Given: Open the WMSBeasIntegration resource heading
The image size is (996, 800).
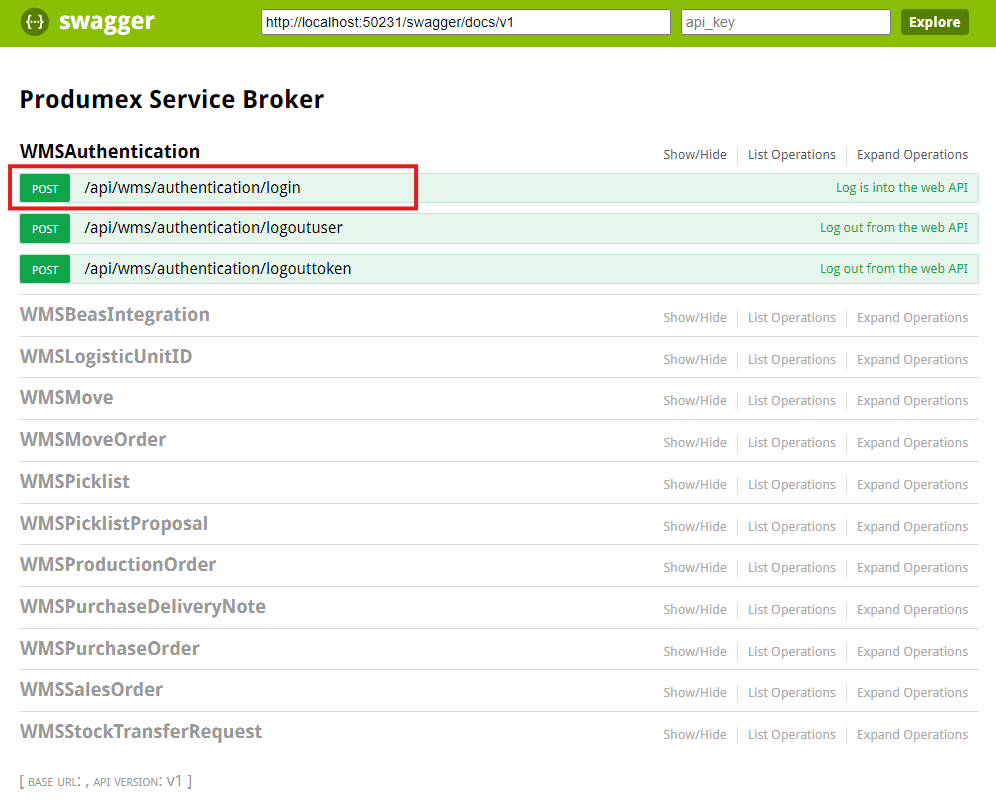Looking at the screenshot, I should pos(115,315).
